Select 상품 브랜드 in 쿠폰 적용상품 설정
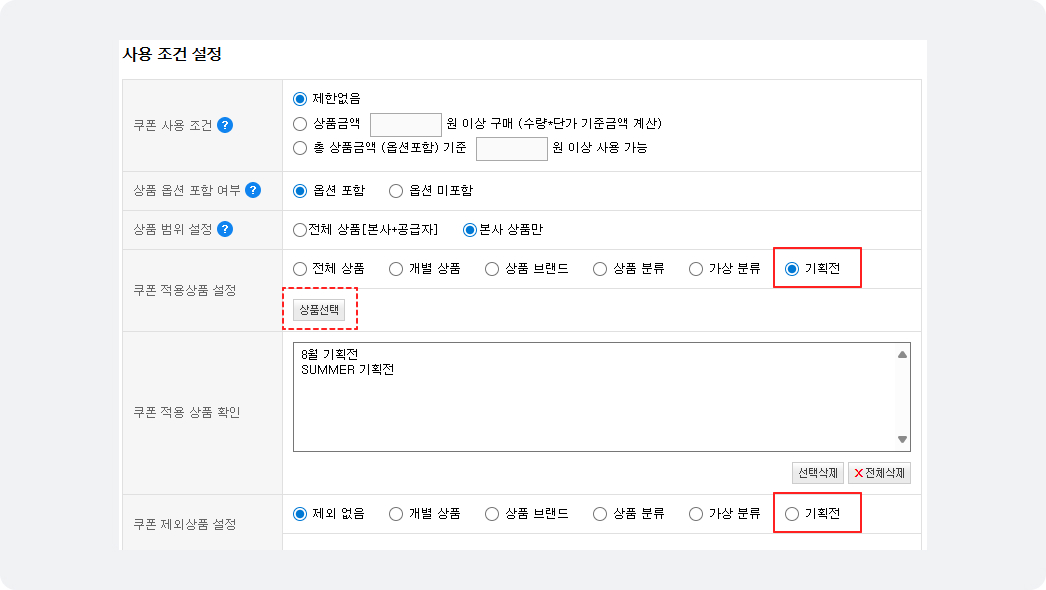 [492, 269]
